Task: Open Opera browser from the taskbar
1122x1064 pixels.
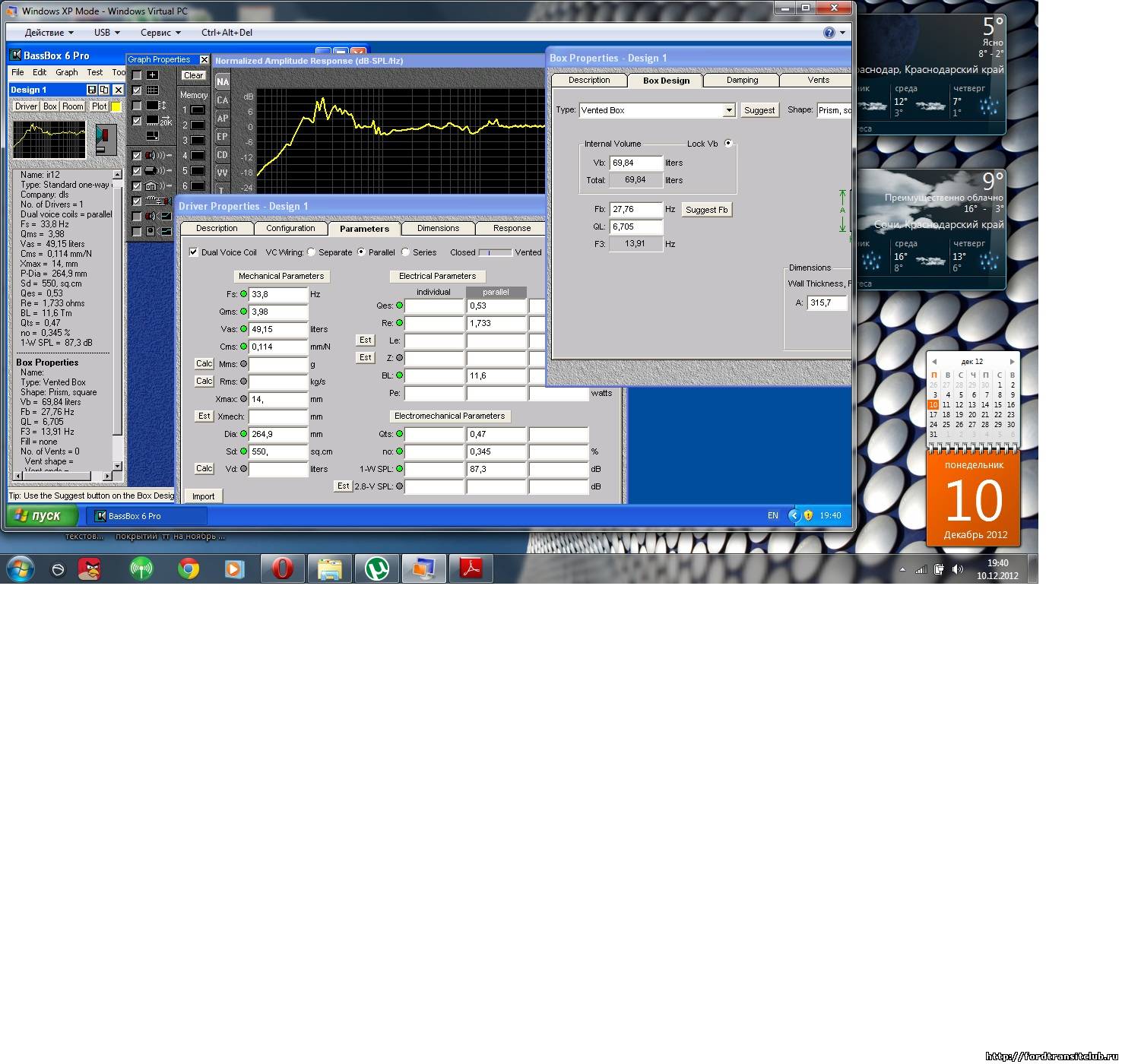Action: (x=283, y=568)
